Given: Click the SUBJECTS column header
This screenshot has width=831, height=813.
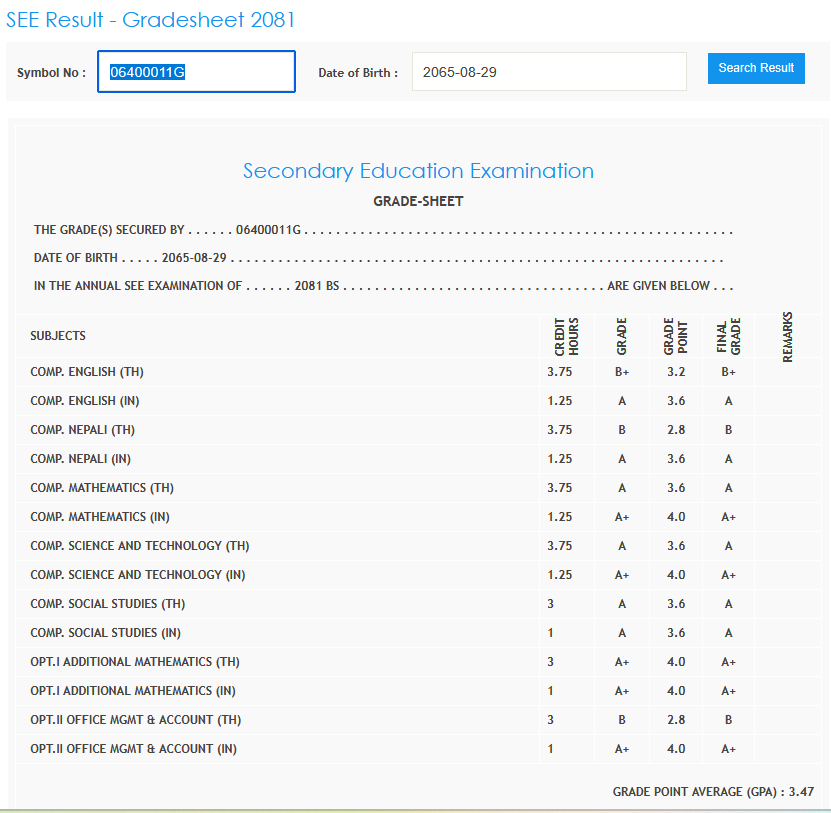Looking at the screenshot, I should (x=58, y=336).
